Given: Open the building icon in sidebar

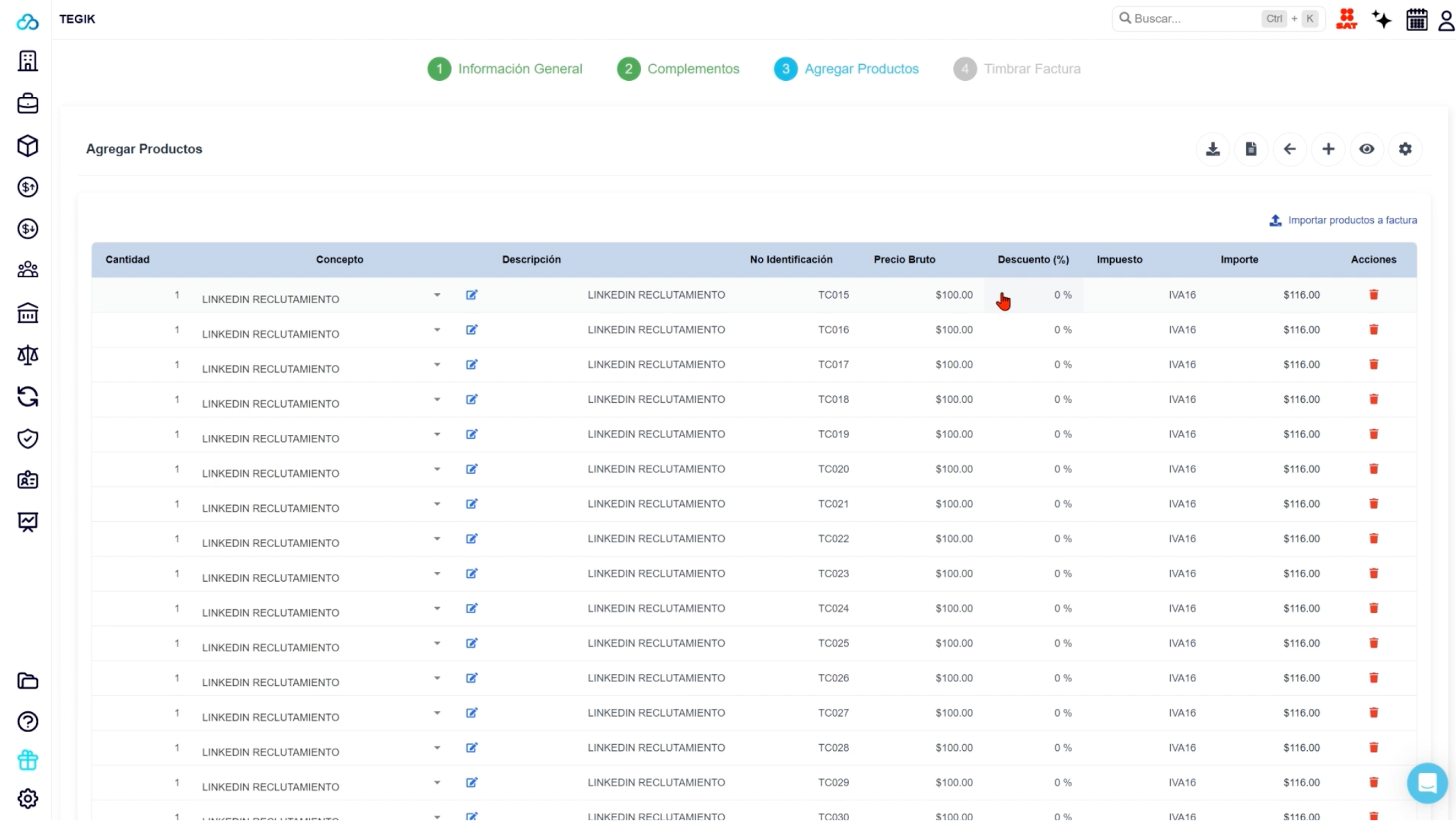Looking at the screenshot, I should 27,61.
